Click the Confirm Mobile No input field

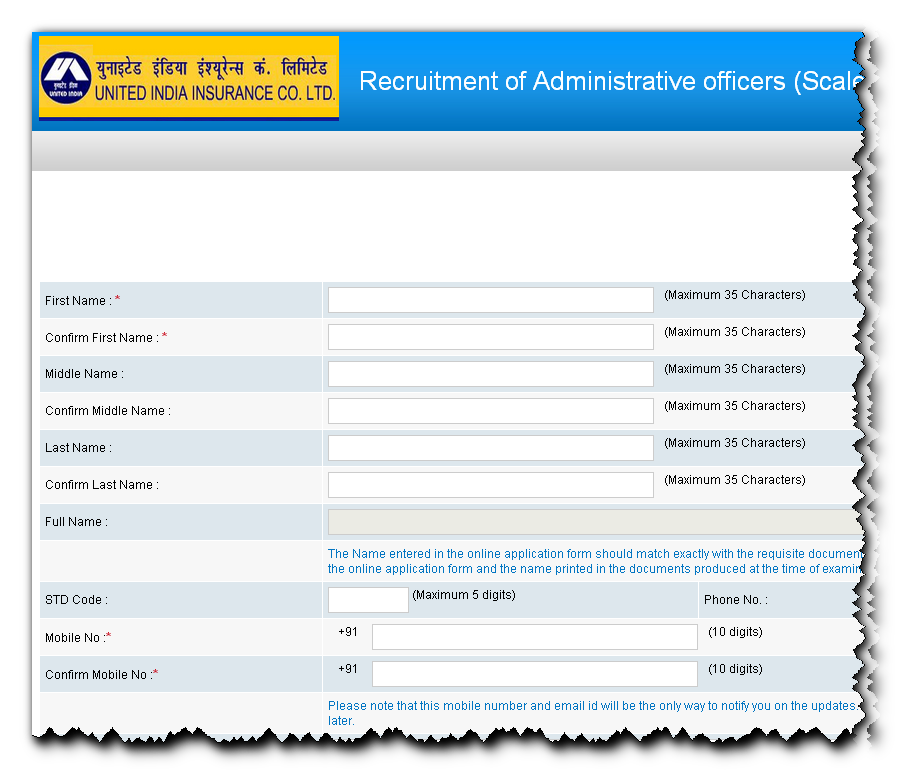533,673
